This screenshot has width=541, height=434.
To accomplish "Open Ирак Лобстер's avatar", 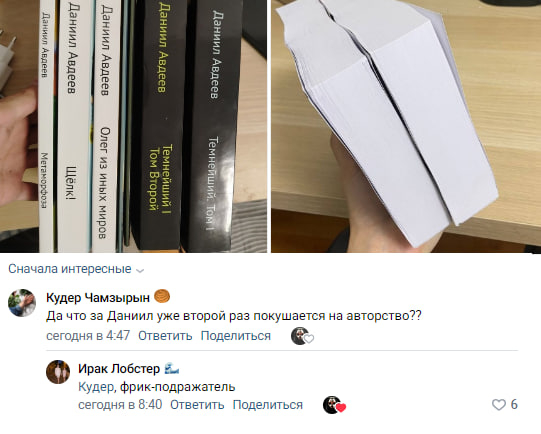I will point(58,372).
